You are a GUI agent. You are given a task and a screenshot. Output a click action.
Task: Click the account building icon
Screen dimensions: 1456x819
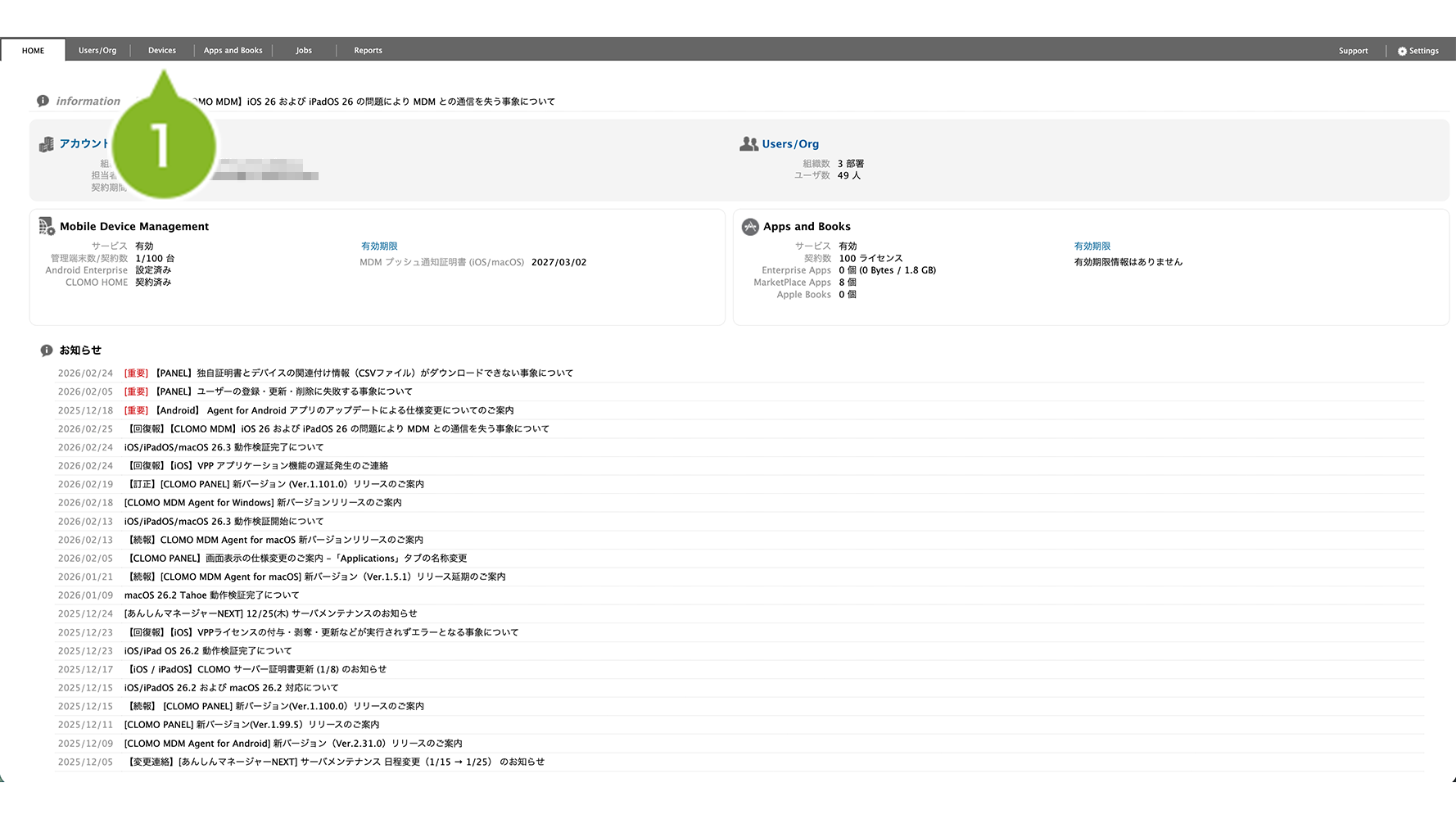coord(47,144)
